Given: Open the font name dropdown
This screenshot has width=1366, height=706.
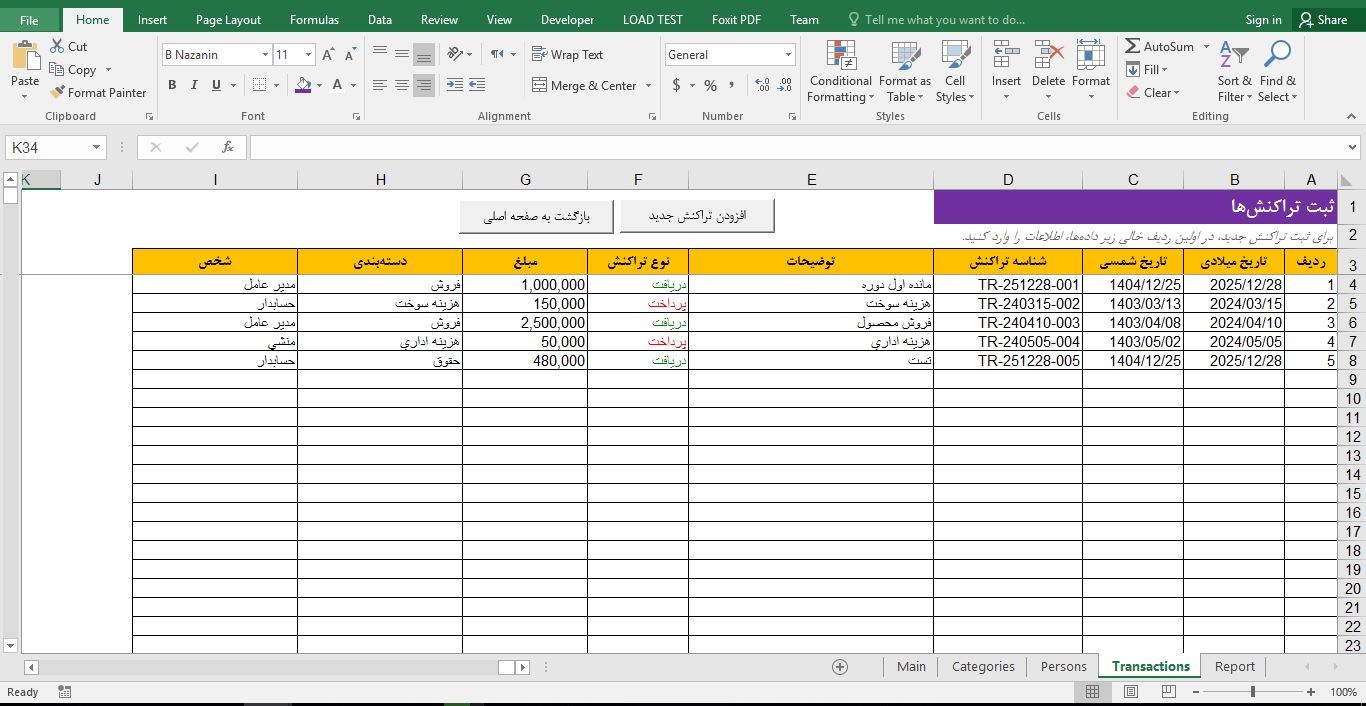Looking at the screenshot, I should 264,54.
